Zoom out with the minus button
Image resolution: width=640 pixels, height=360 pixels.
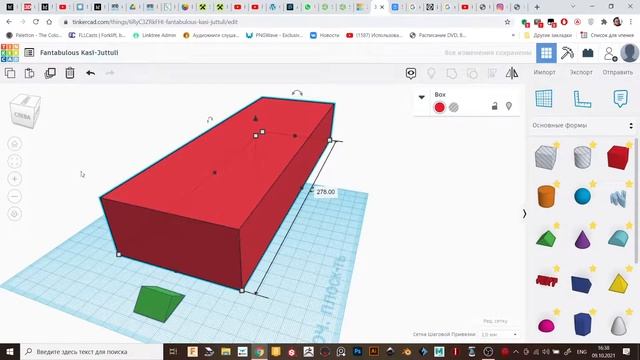pyautogui.click(x=15, y=197)
